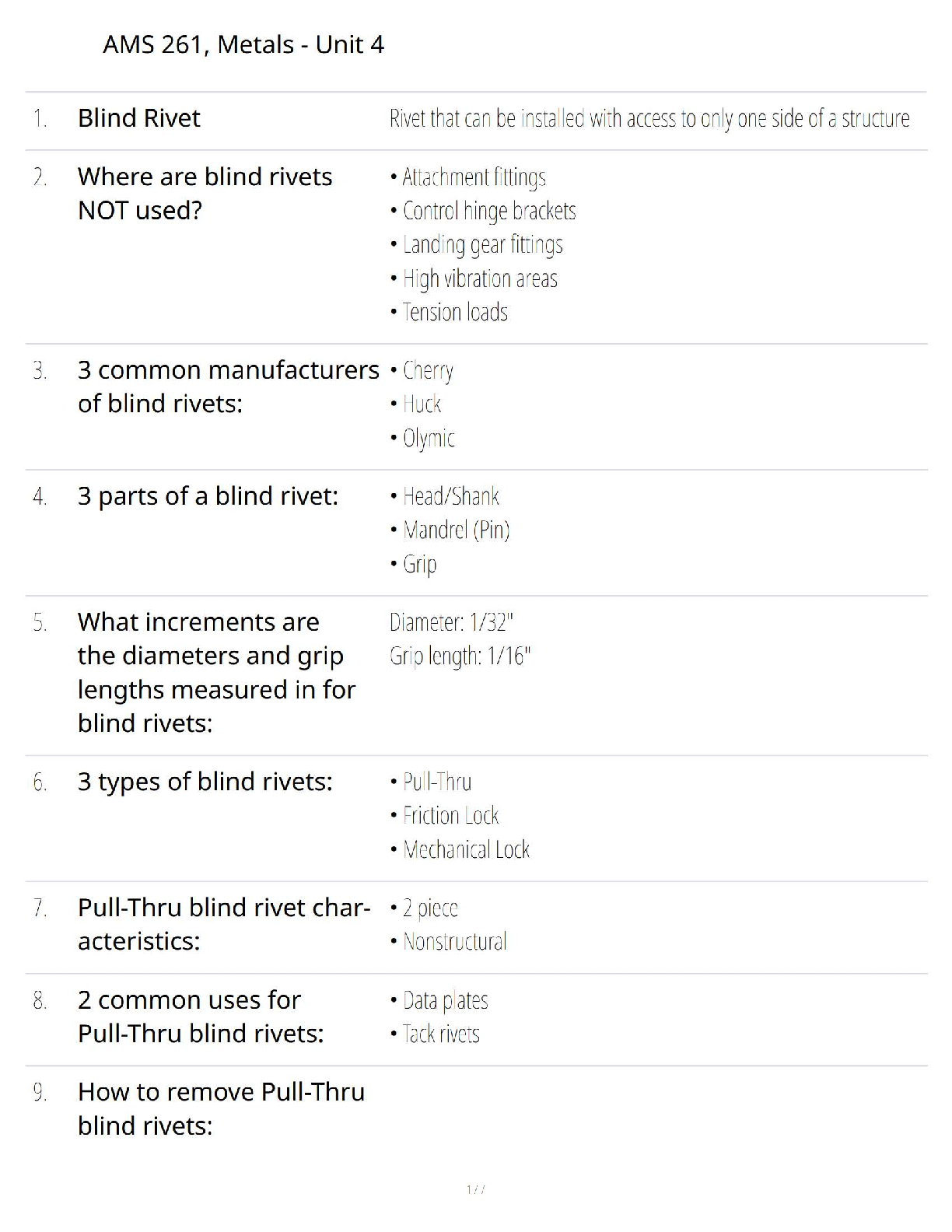
Task: Click the document title 'AMS 261, Metals - Unit 4'
Action: click(x=243, y=44)
